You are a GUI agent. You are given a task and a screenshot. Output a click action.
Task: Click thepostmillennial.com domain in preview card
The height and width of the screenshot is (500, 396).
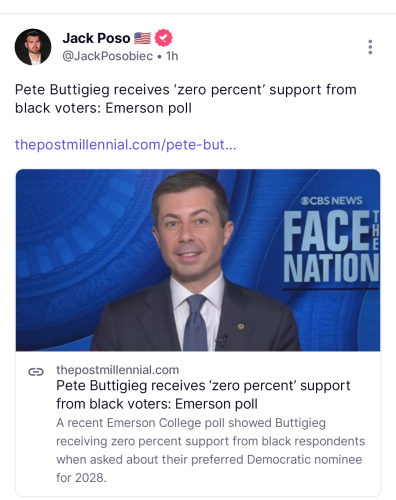(117, 370)
